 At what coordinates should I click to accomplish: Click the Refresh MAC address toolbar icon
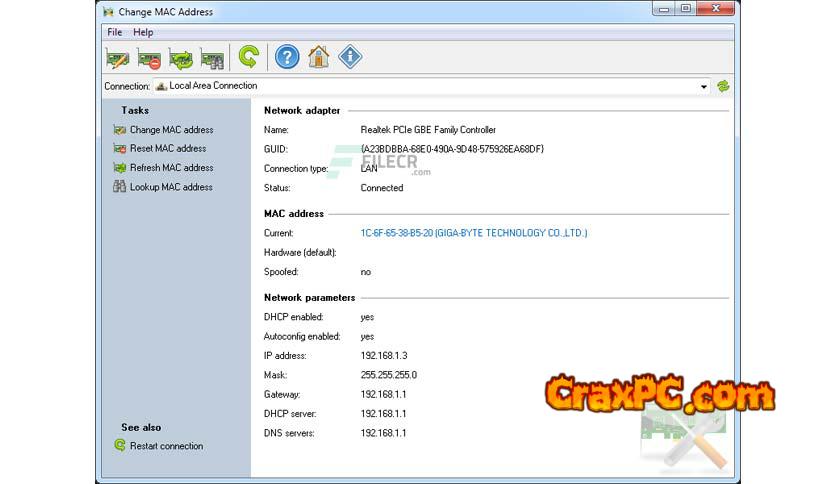[181, 58]
